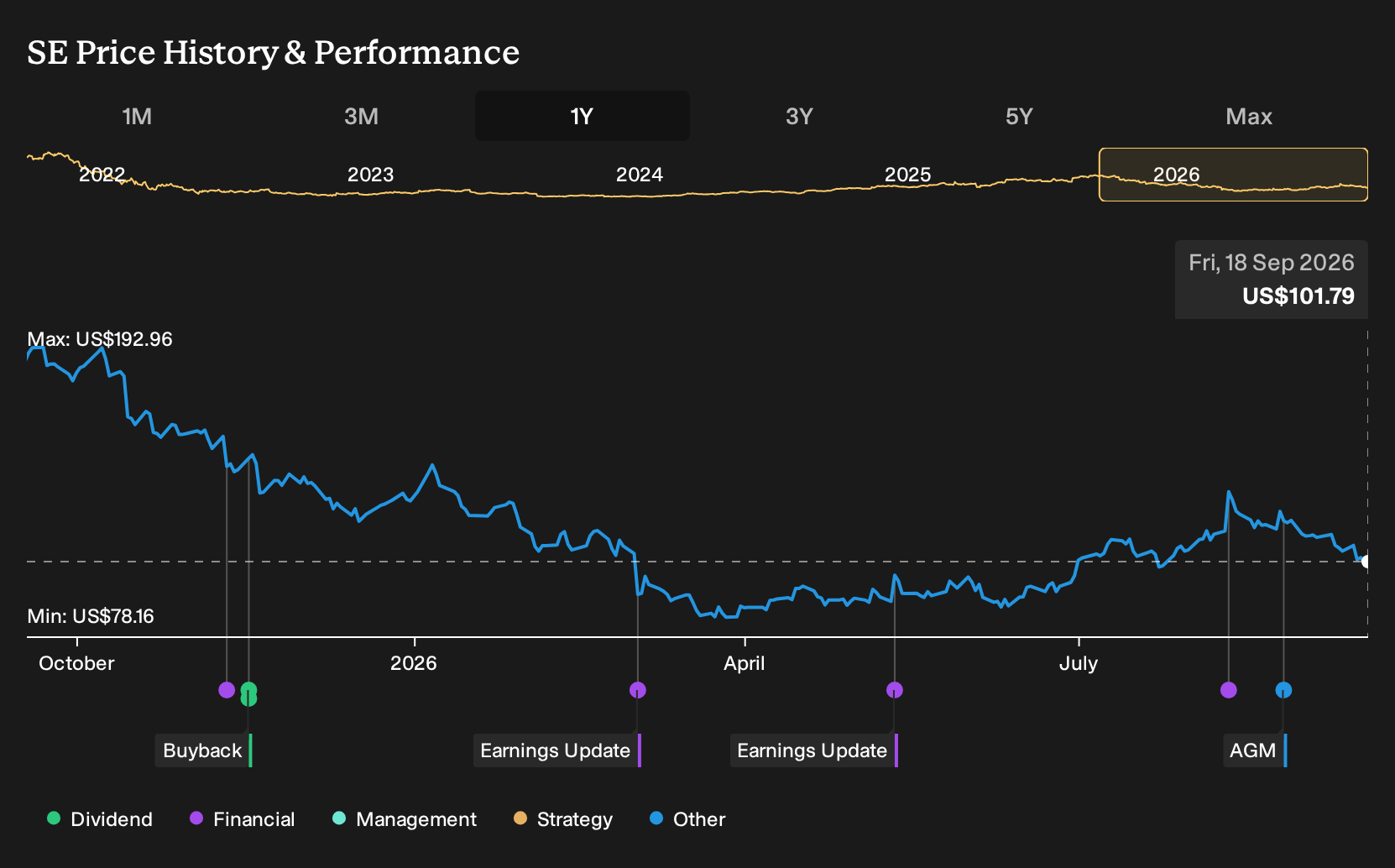
Task: Switch to the 3M time range
Action: pyautogui.click(x=361, y=116)
